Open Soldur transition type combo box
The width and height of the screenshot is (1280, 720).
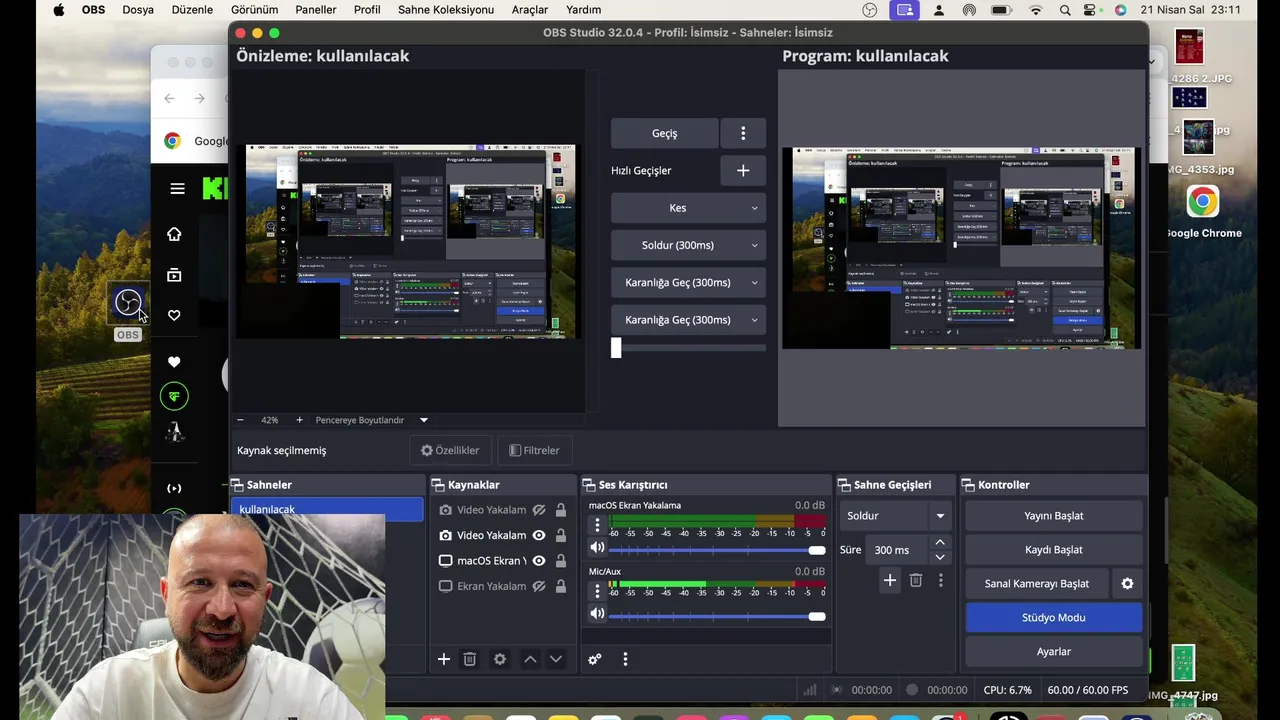click(x=894, y=516)
